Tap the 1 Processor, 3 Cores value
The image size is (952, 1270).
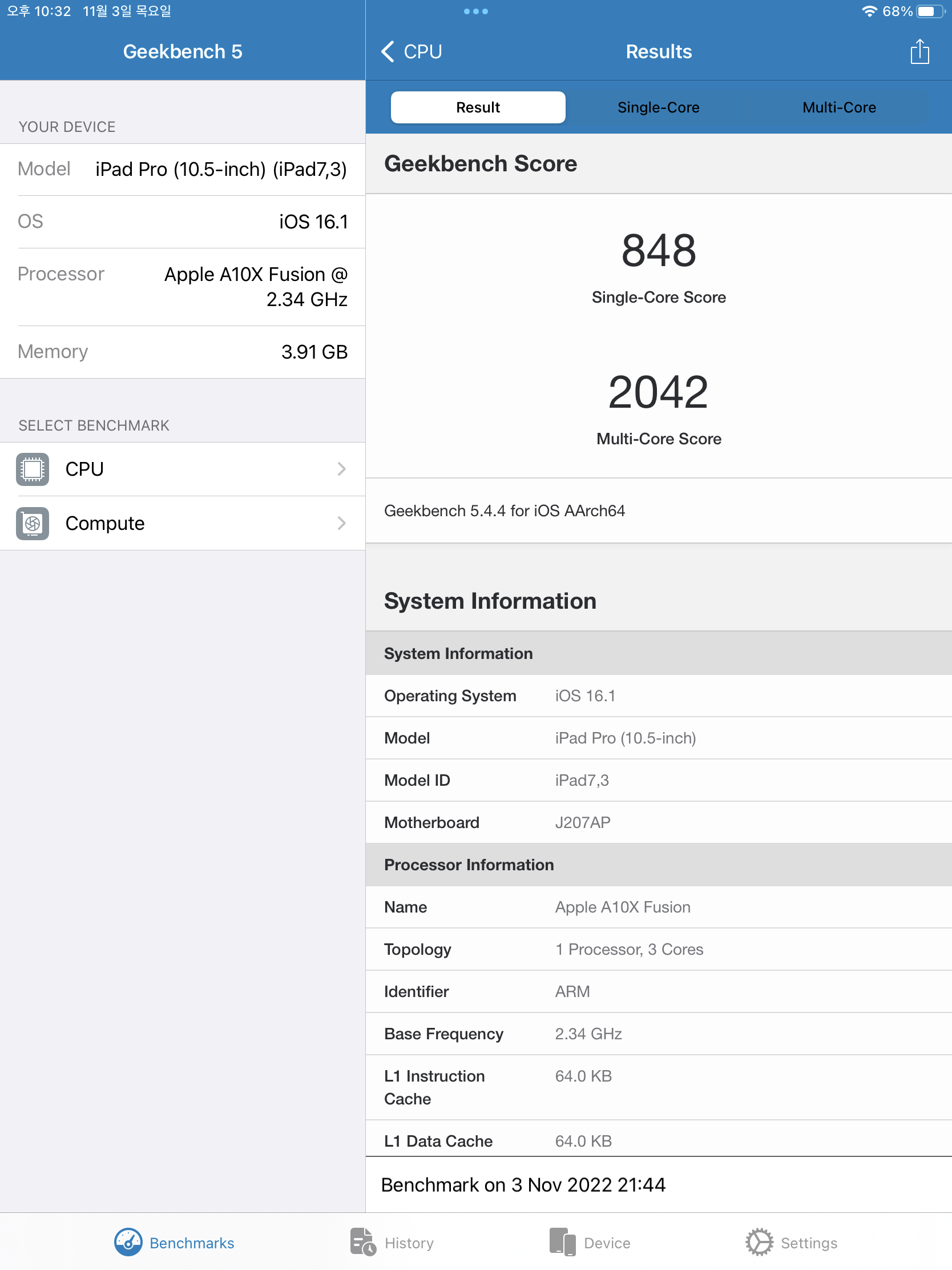point(629,950)
